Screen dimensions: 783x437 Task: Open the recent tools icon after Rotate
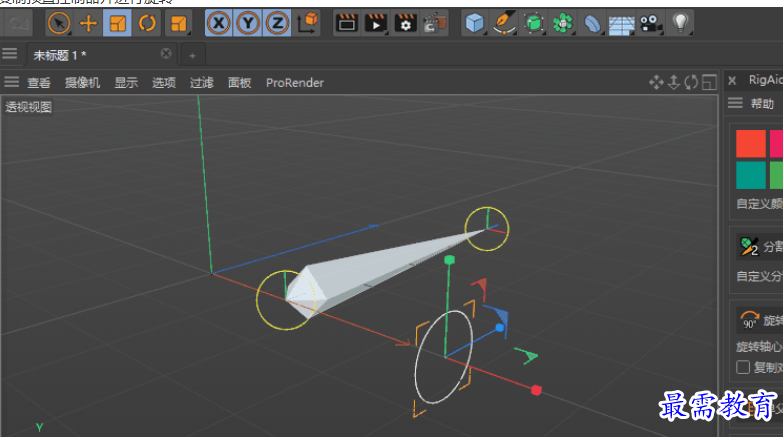[x=178, y=23]
